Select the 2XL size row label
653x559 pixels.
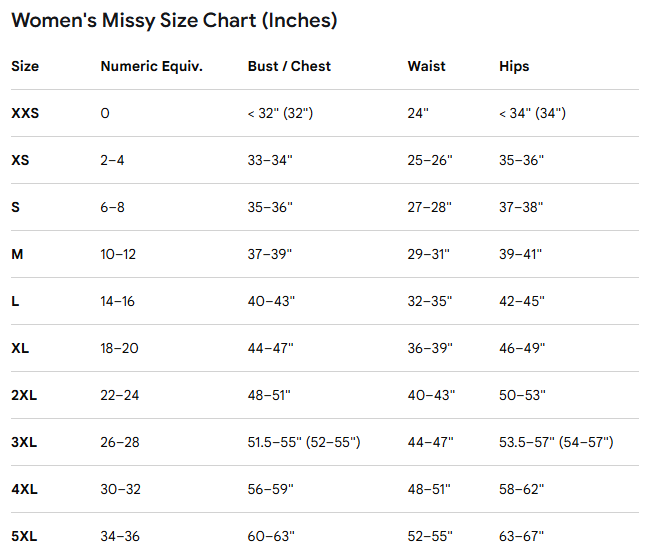tap(24, 395)
